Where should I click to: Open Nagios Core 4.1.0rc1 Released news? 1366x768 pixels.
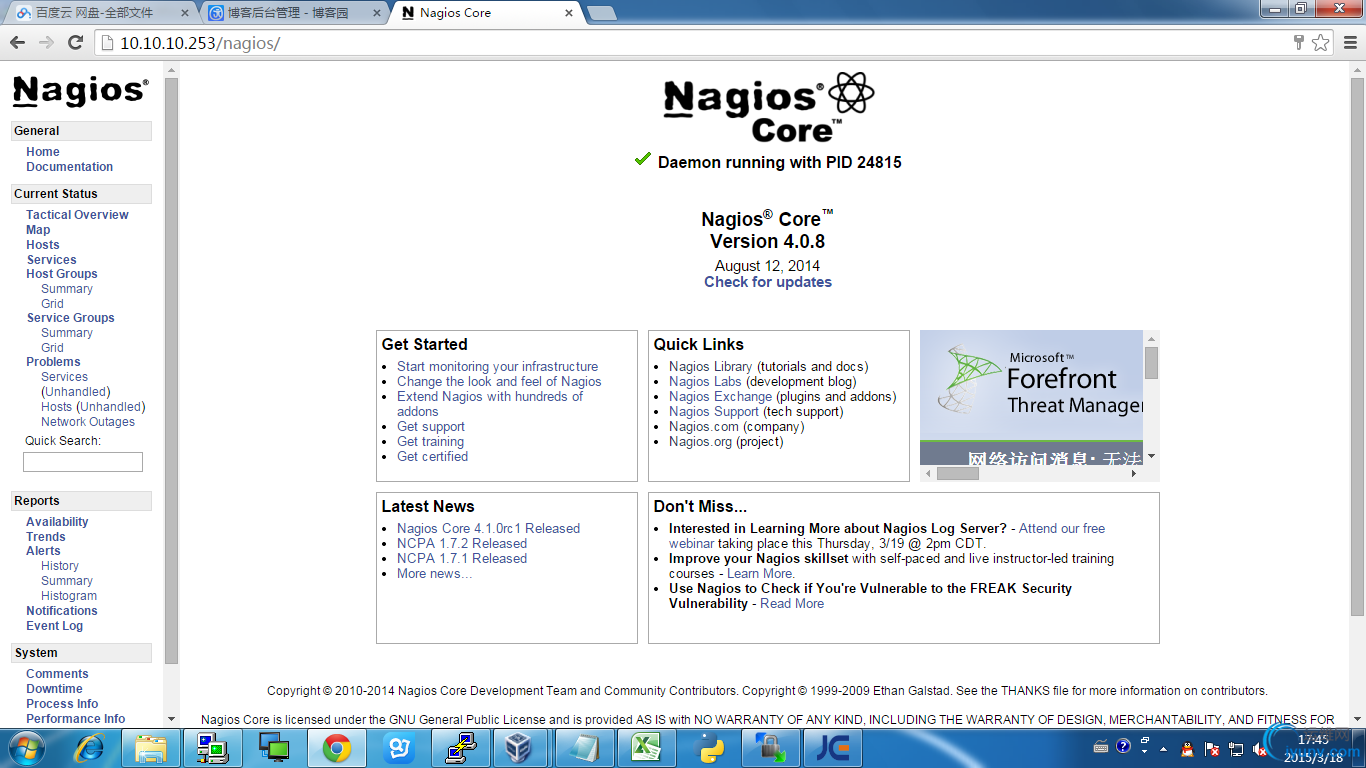(488, 529)
